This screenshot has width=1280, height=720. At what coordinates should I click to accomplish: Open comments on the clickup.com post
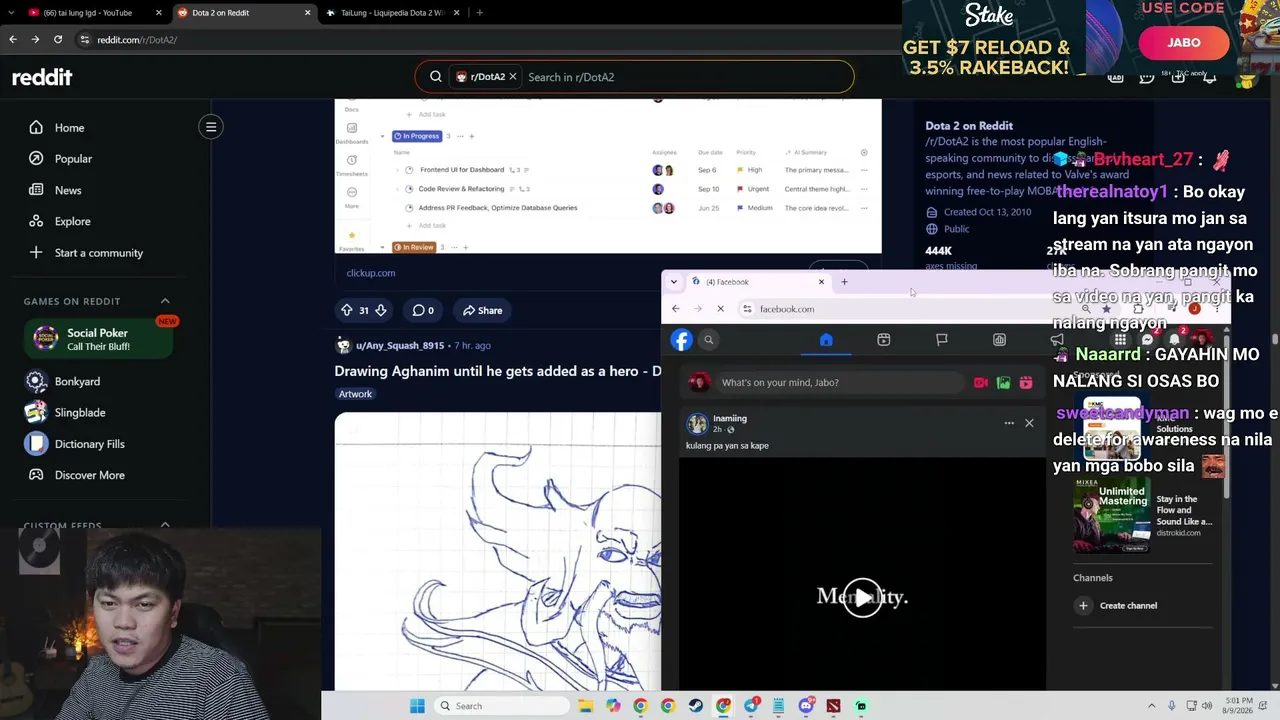coord(423,310)
